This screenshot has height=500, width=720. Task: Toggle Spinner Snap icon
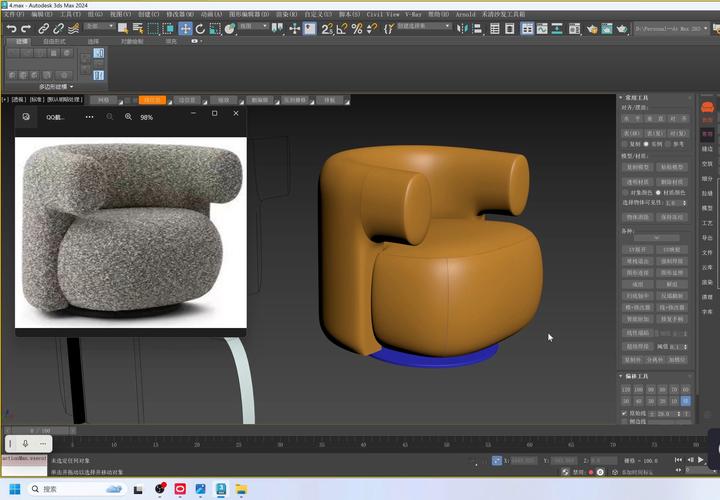(371, 29)
